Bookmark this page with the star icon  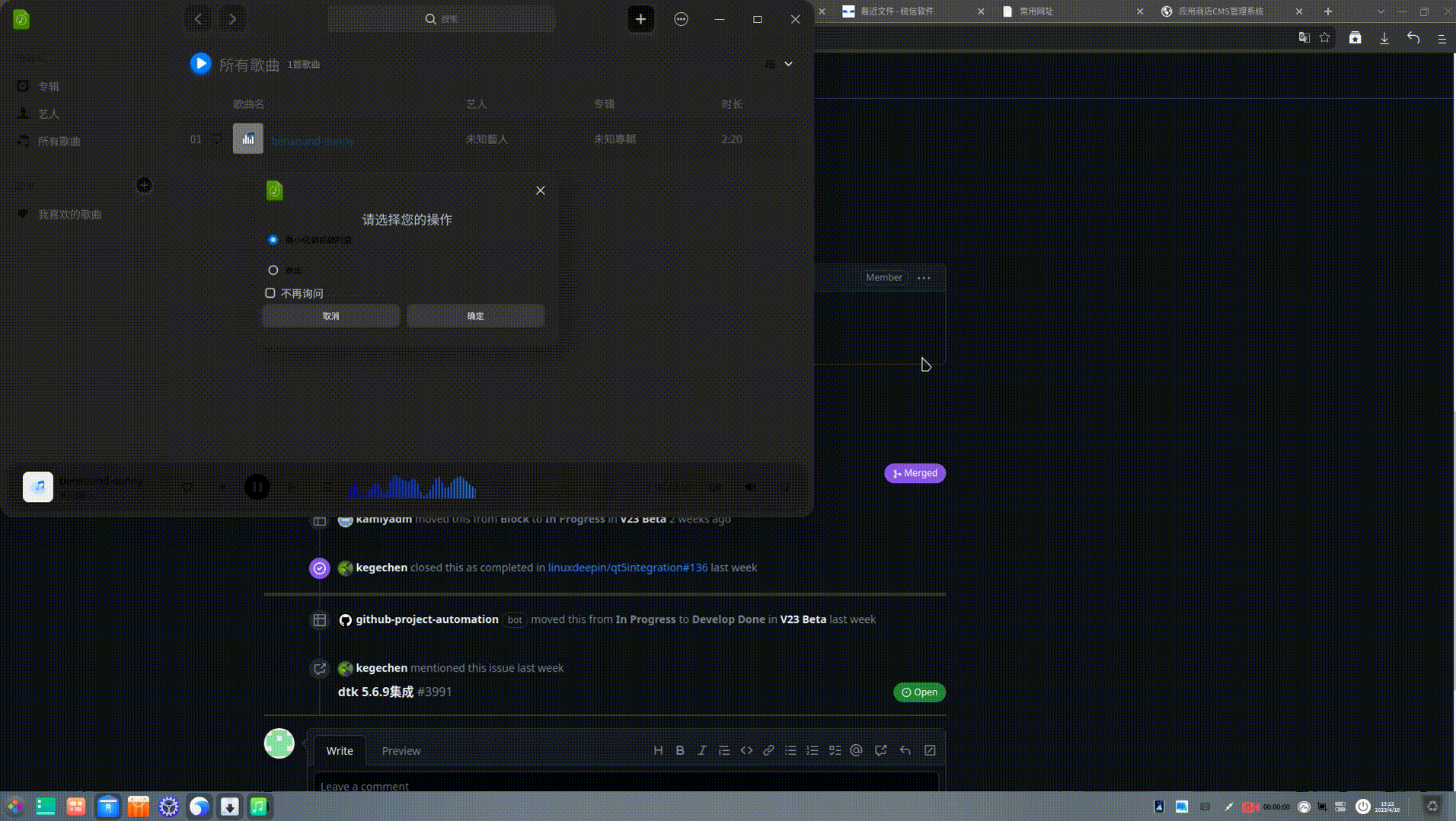1325,38
